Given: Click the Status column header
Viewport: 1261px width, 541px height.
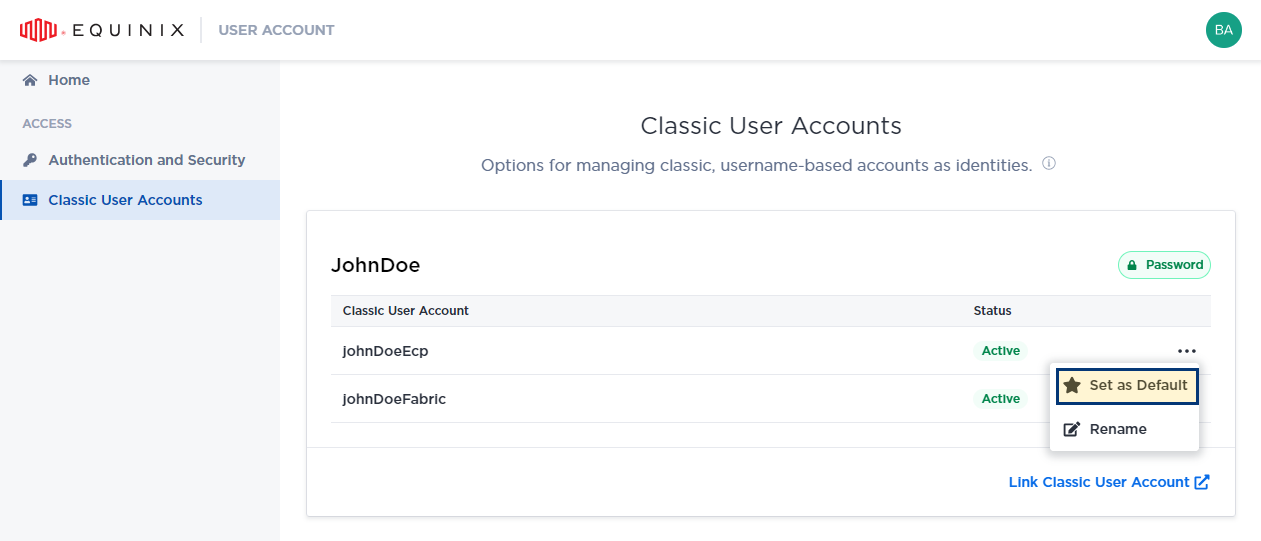Looking at the screenshot, I should click(992, 311).
